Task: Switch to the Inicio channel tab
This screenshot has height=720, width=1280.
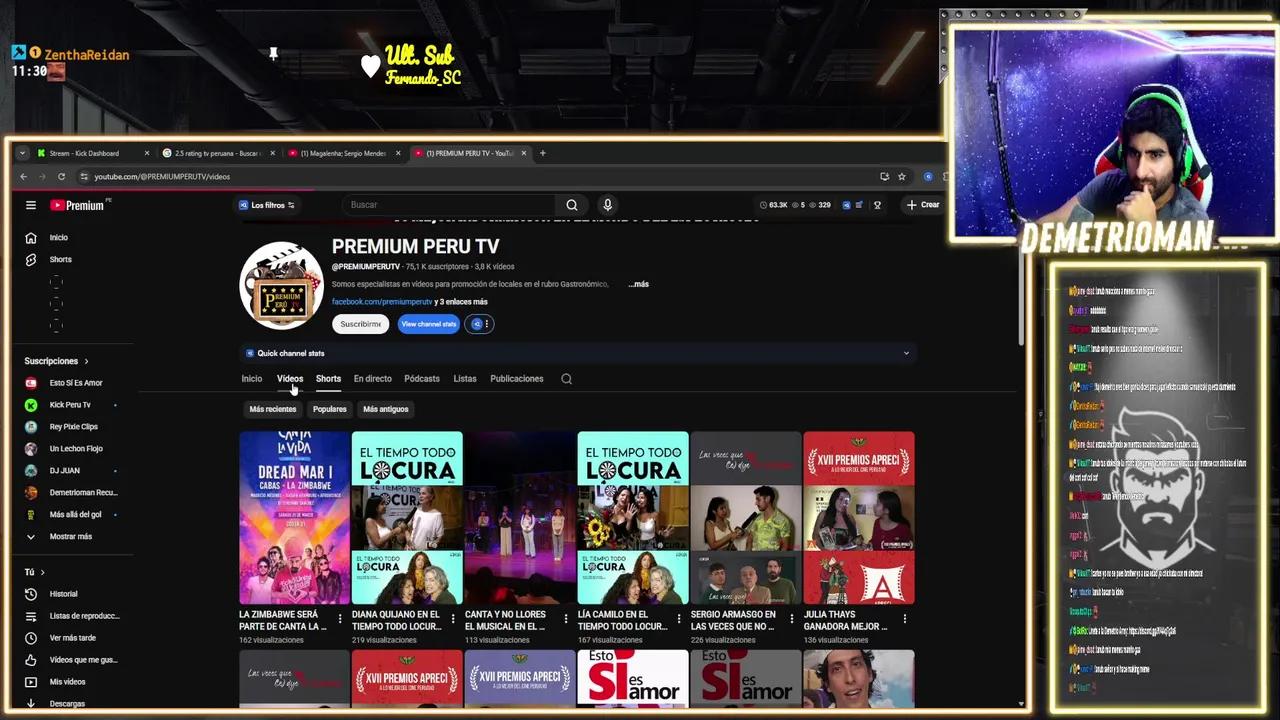Action: point(251,379)
